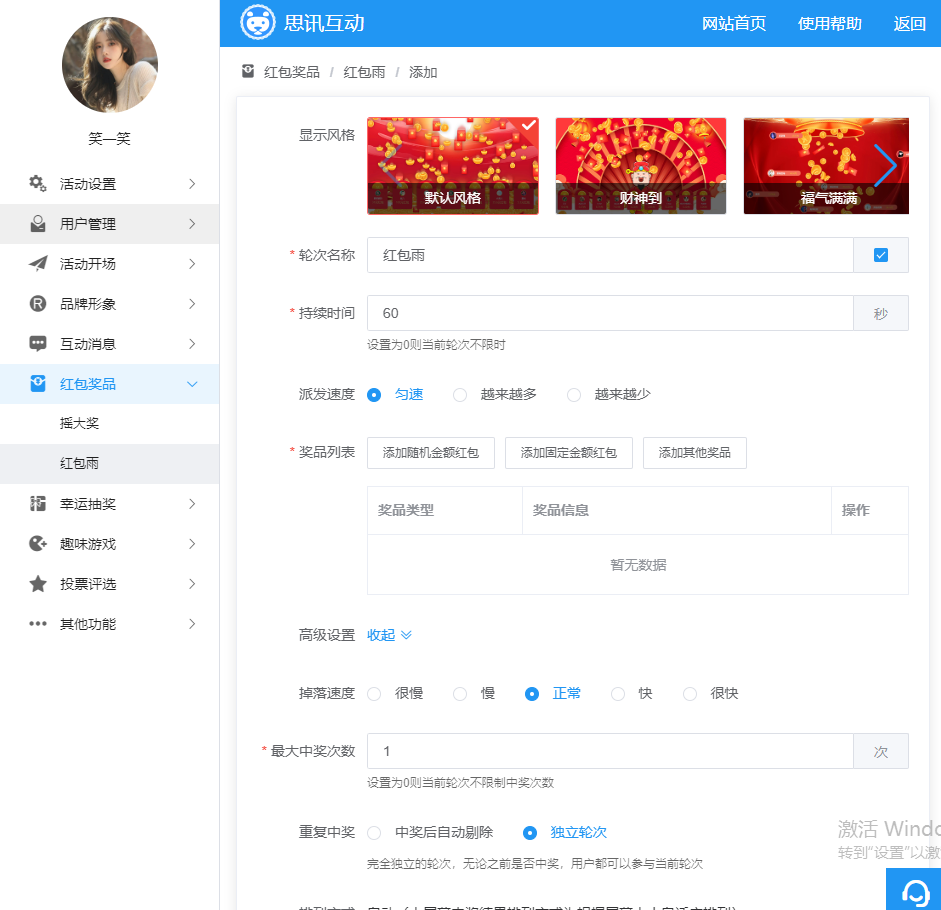Click the 红包奖品 envelope icon in sidebar

[38, 384]
